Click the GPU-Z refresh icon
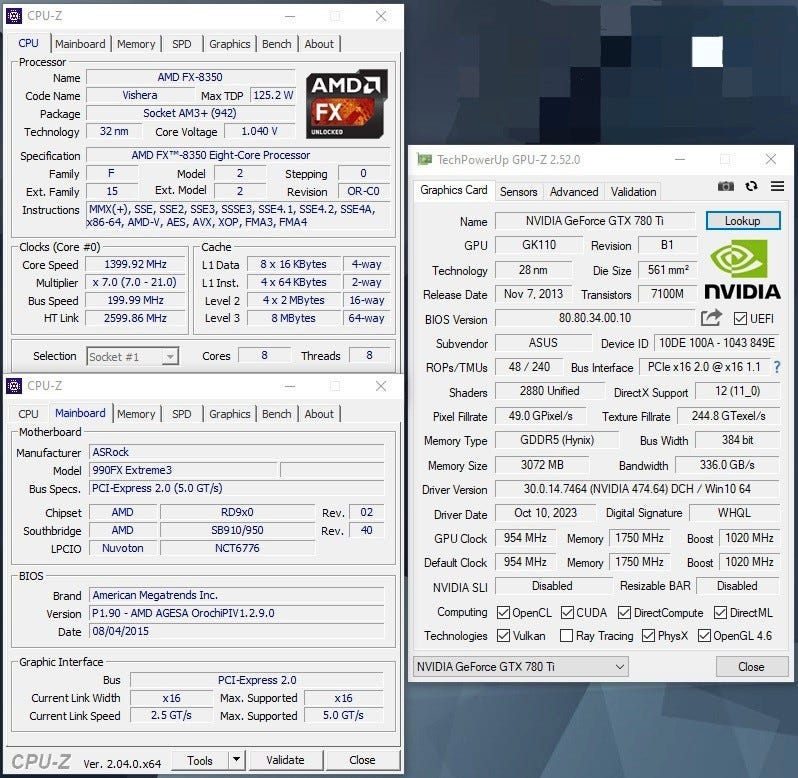Screen dimensions: 798x778 click(x=751, y=186)
